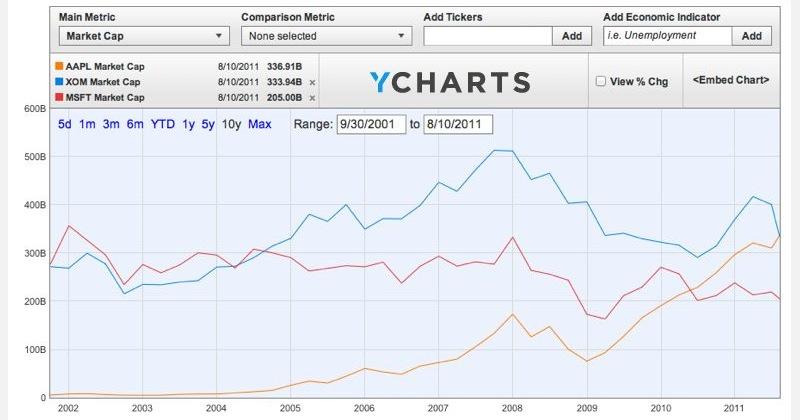Select the 5d time range
Viewport: 800px width, 420px height.
pos(65,124)
